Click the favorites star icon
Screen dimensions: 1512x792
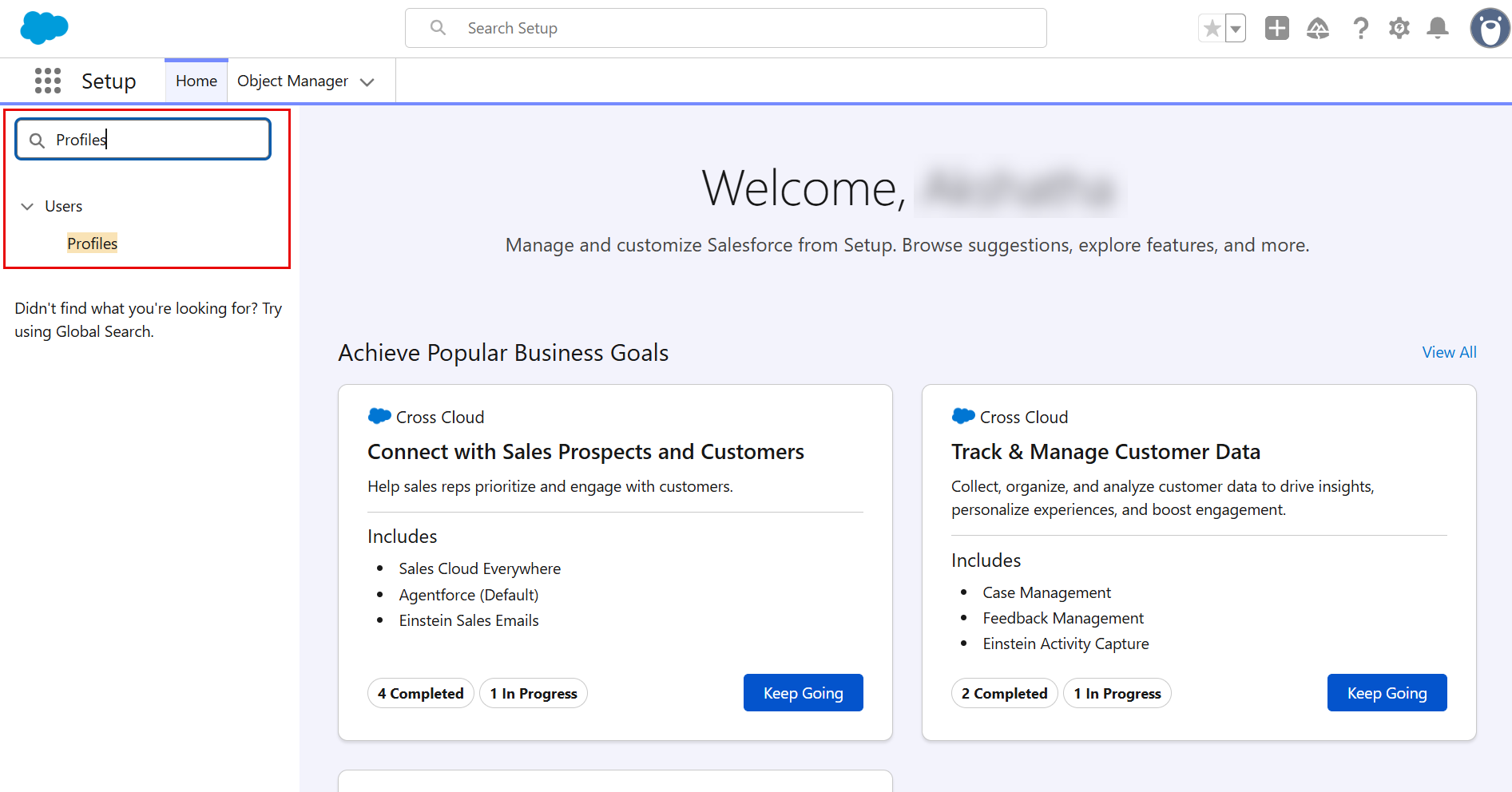point(1212,29)
